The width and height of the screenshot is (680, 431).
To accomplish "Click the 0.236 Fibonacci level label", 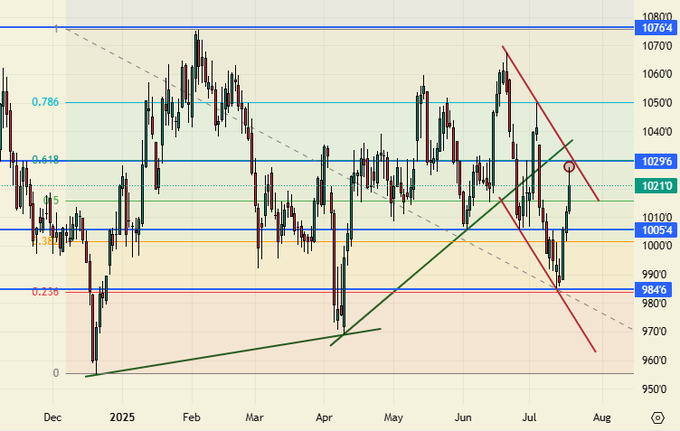I will click(45, 292).
